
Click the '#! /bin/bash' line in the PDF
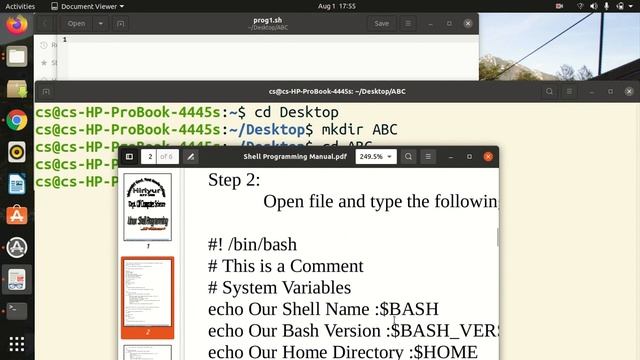[252, 244]
